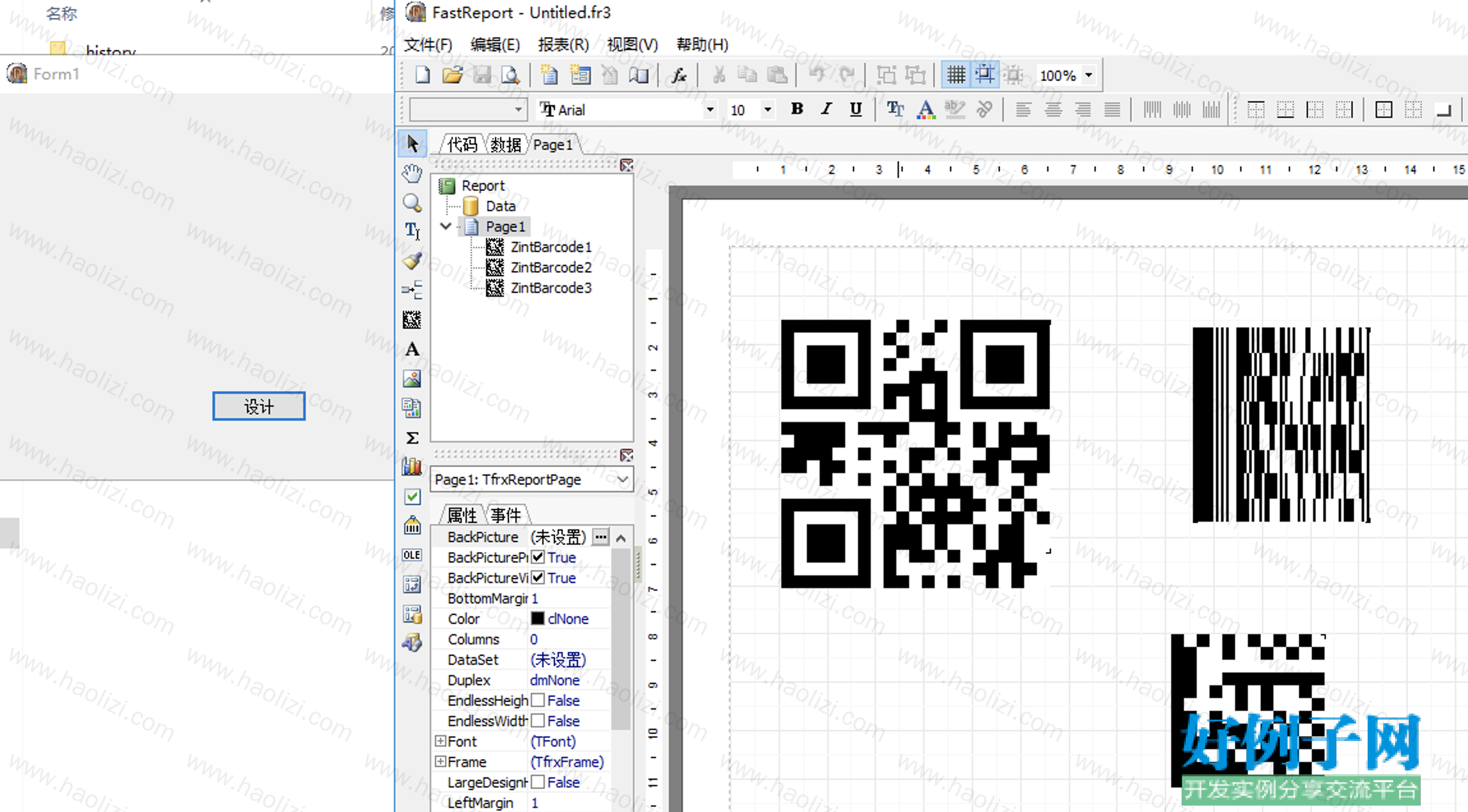1468x812 pixels.
Task: Insert a Subreport object
Action: 412,408
